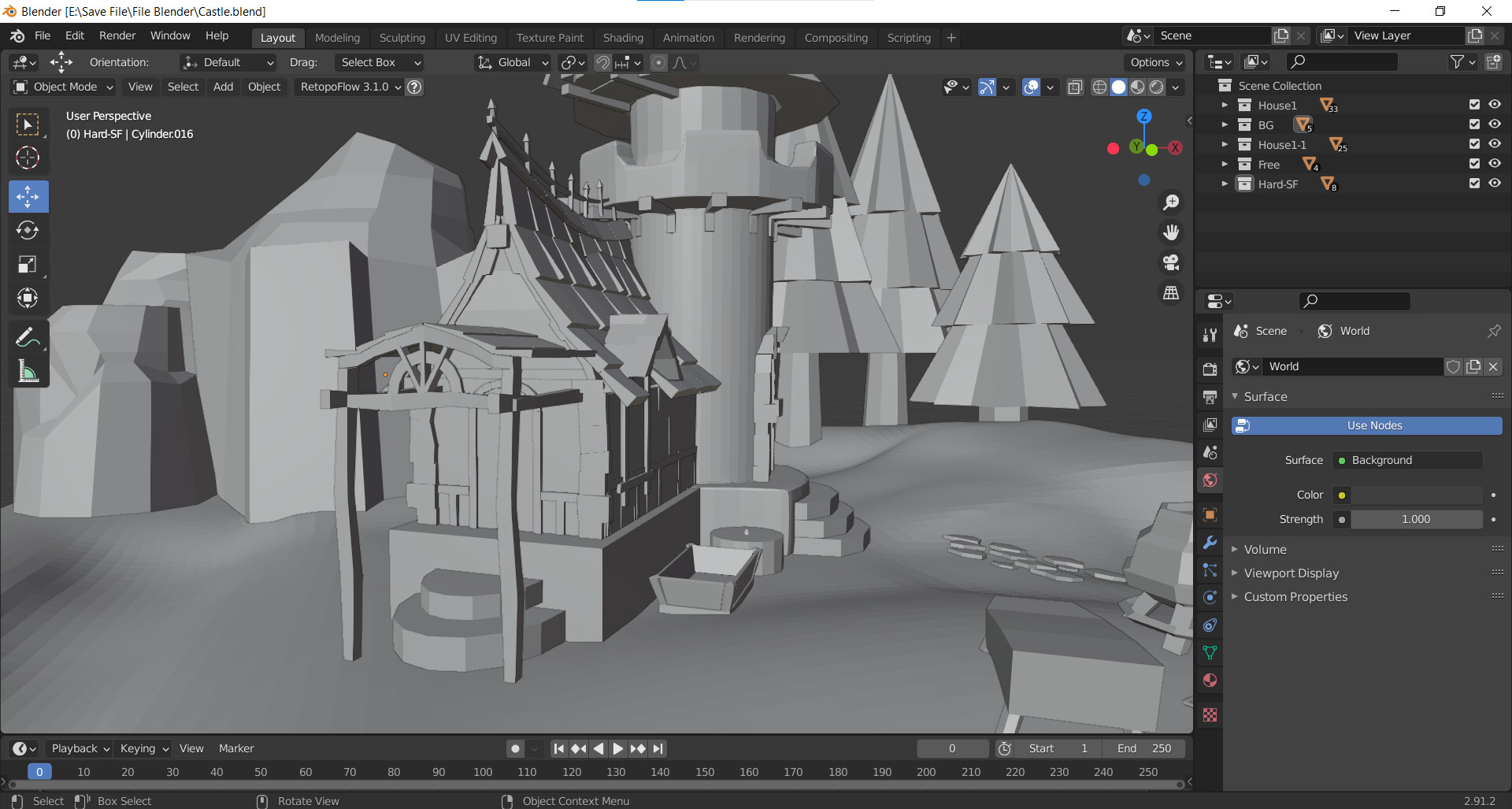Switch to the Shading workspace tab
The height and width of the screenshot is (809, 1512).
click(x=623, y=37)
